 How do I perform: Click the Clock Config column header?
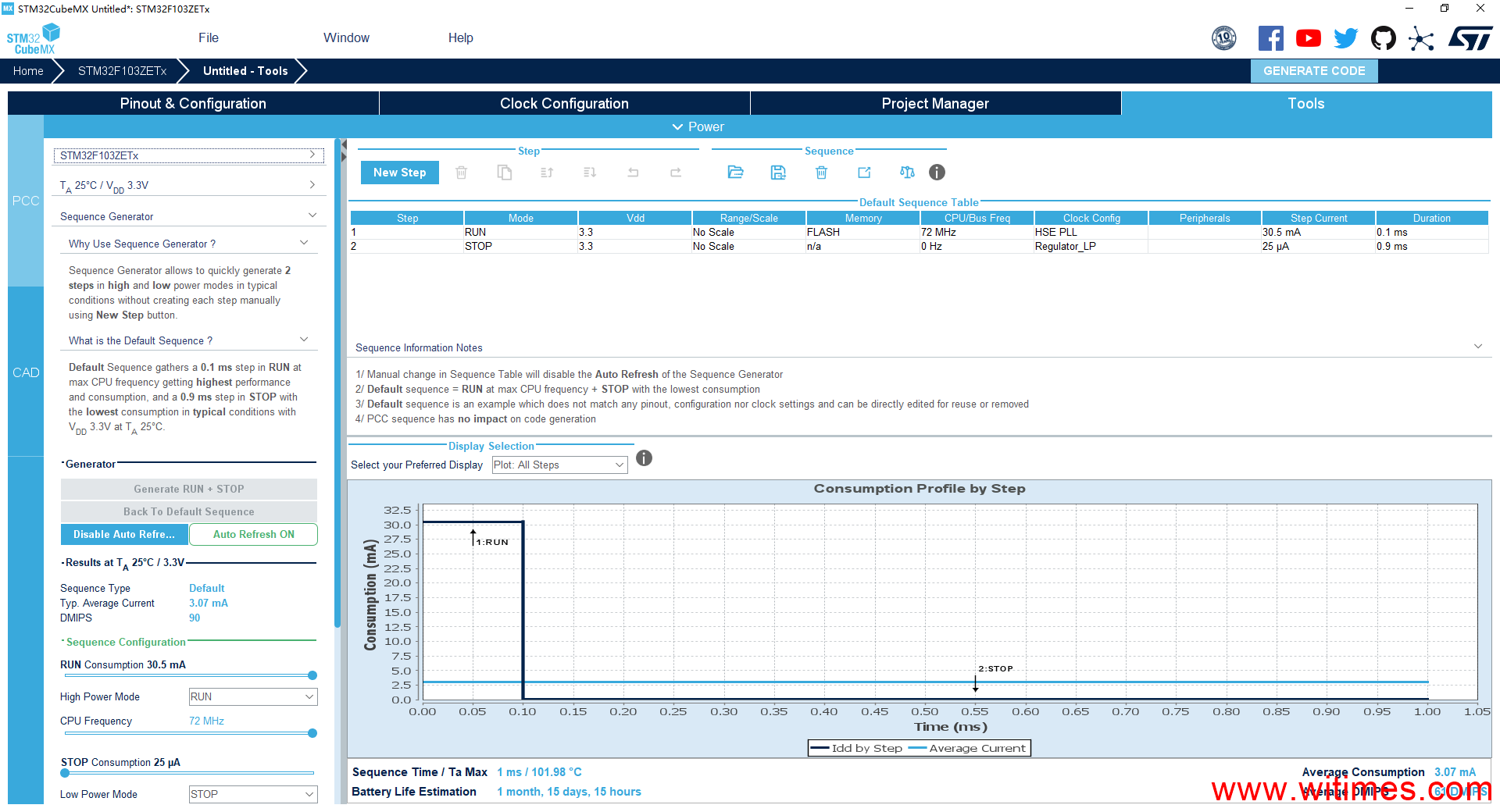(1091, 218)
